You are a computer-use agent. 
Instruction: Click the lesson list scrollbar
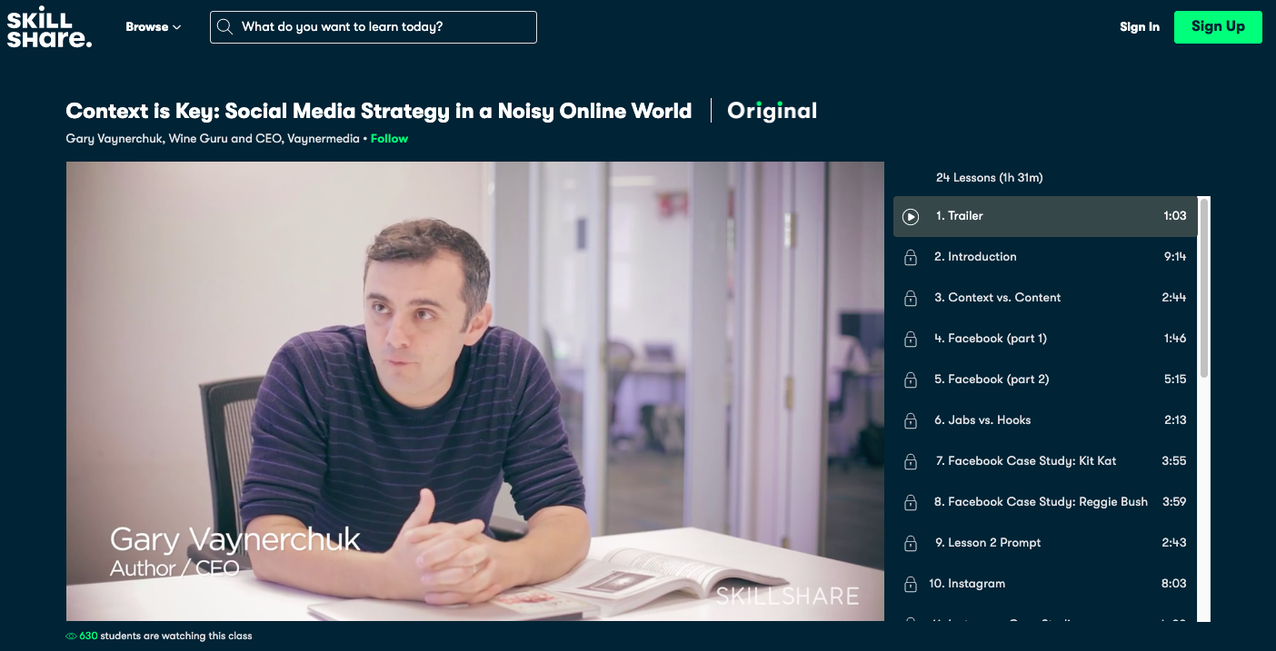[1204, 288]
